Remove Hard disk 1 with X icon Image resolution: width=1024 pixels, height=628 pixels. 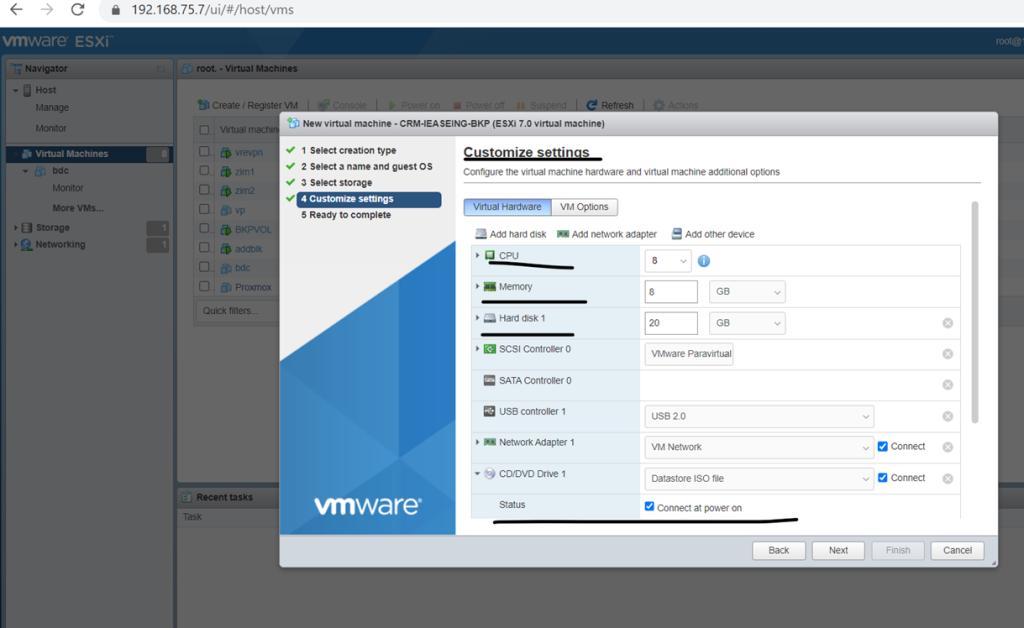(947, 323)
